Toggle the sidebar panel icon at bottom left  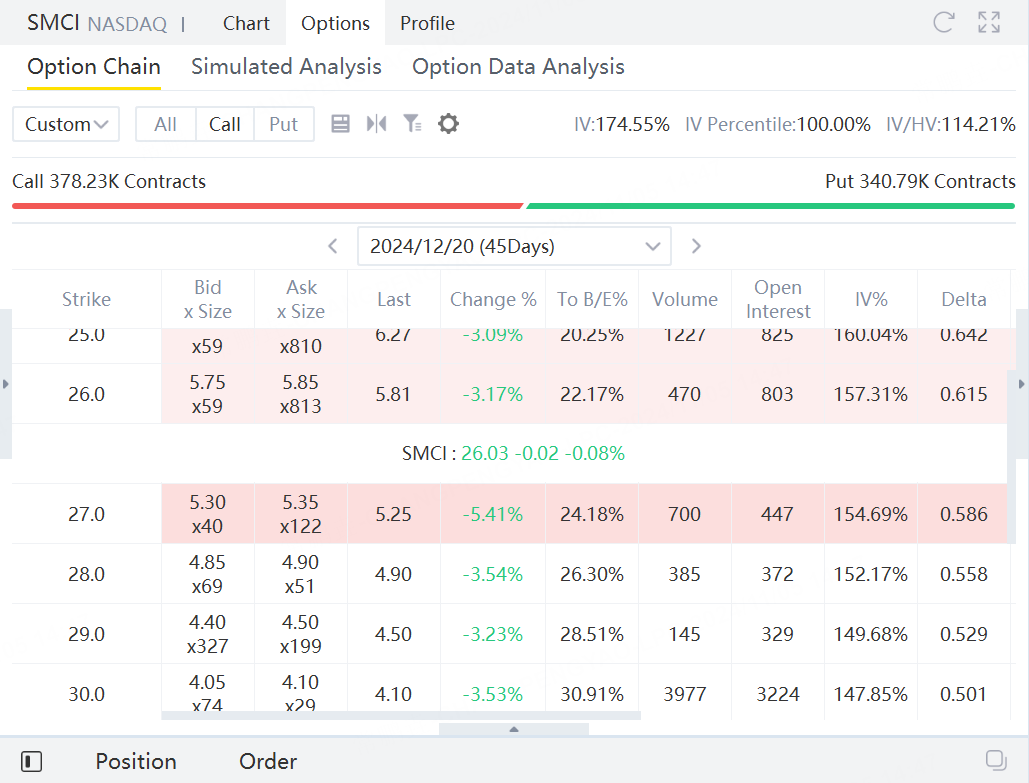[x=31, y=762]
